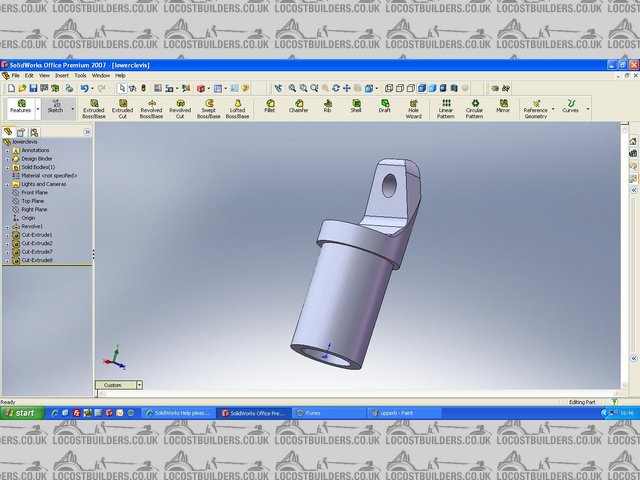Image resolution: width=640 pixels, height=480 pixels.
Task: Click the Windows Start button
Action: pyautogui.click(x=19, y=413)
